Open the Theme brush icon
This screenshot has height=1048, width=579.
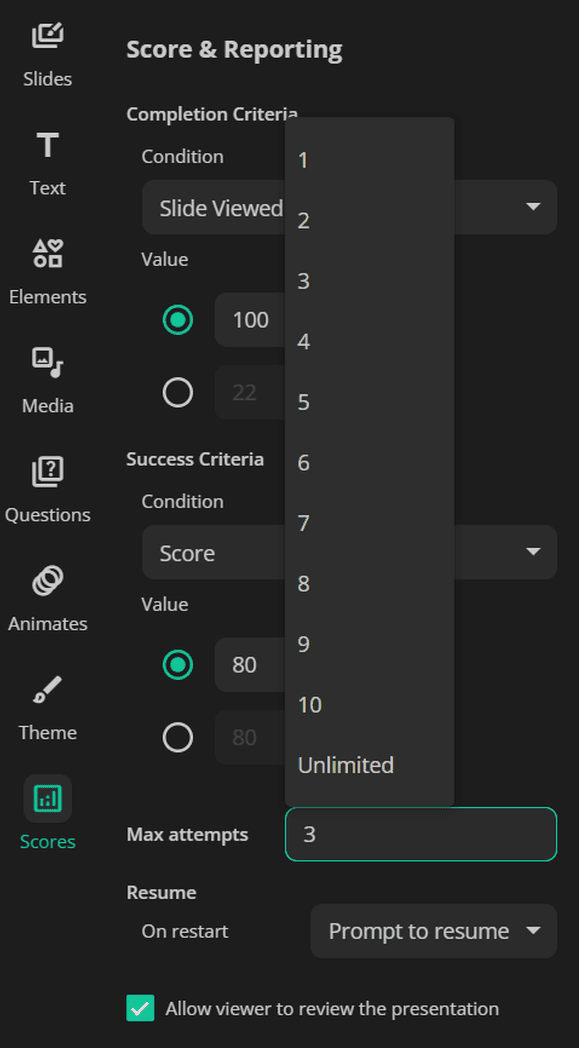coord(47,690)
